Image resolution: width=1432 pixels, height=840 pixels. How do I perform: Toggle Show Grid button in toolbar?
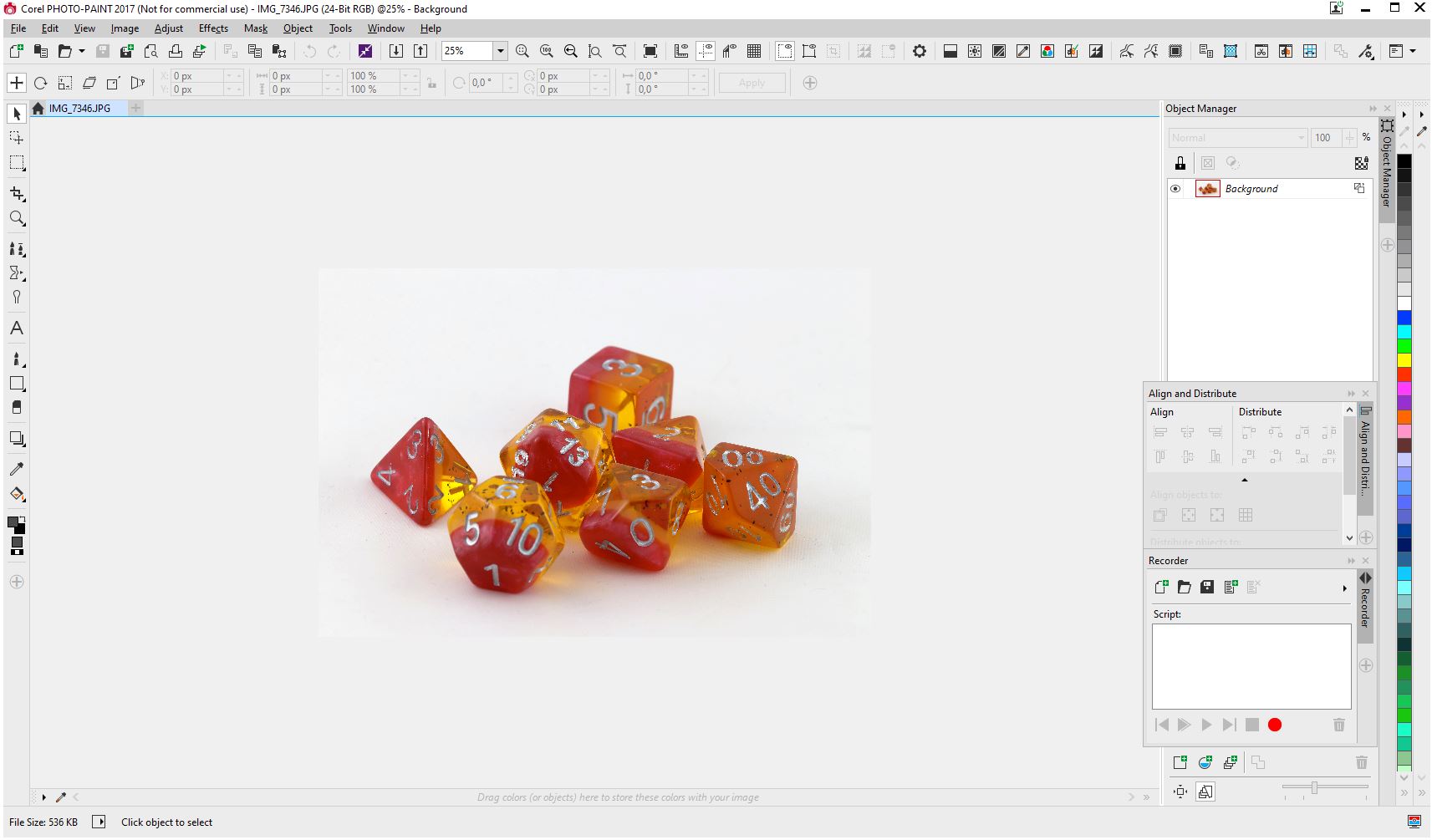(754, 51)
